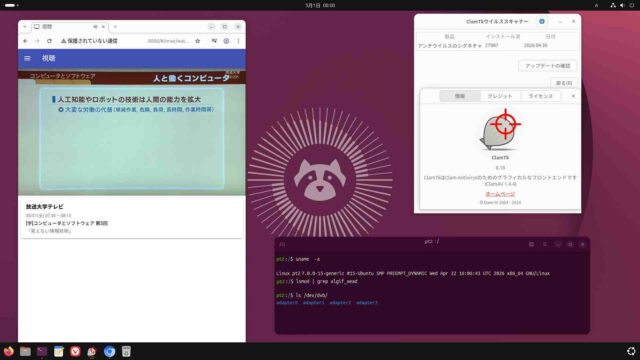Open the Show Applications Ubuntu button
The image size is (640, 360).
(631, 351)
